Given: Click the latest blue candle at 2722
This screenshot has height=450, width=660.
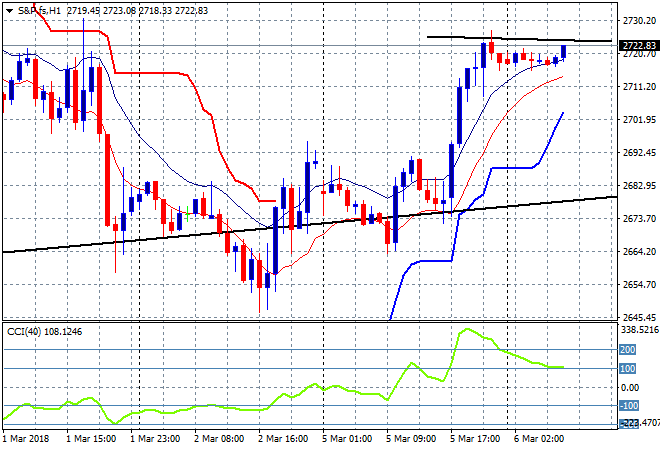Looking at the screenshot, I should click(563, 52).
